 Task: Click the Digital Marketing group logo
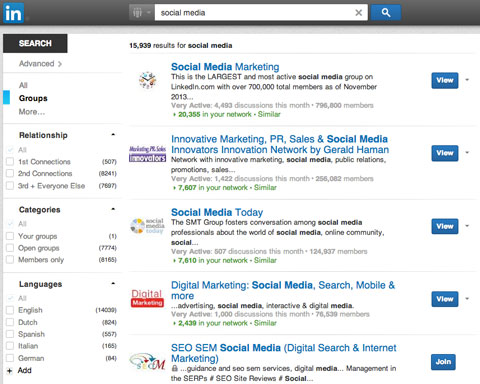(x=147, y=298)
